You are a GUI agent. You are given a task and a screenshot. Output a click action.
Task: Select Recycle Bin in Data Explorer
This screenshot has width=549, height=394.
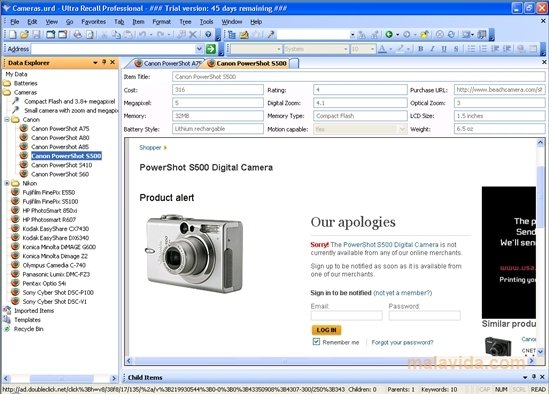point(28,329)
